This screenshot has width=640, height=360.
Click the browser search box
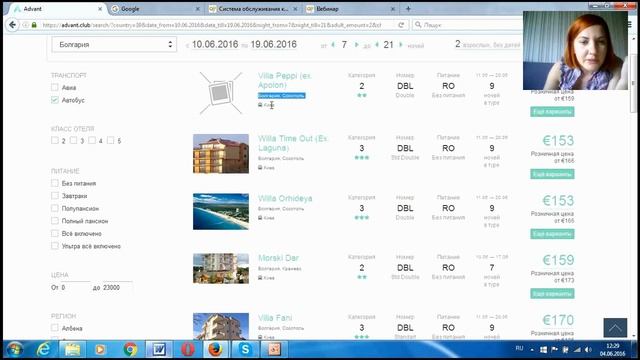469,25
